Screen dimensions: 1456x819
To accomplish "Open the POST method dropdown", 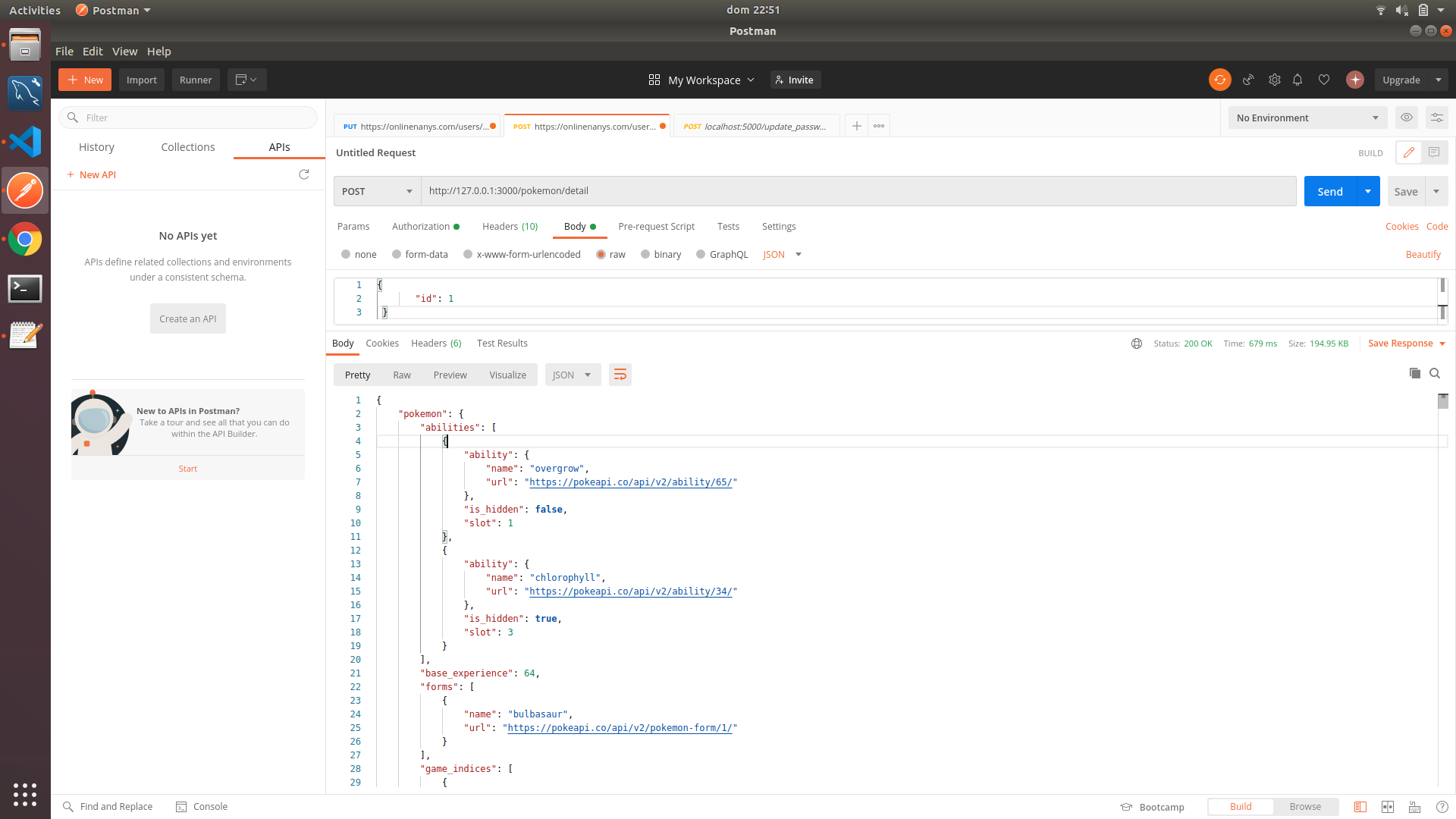I will [377, 191].
